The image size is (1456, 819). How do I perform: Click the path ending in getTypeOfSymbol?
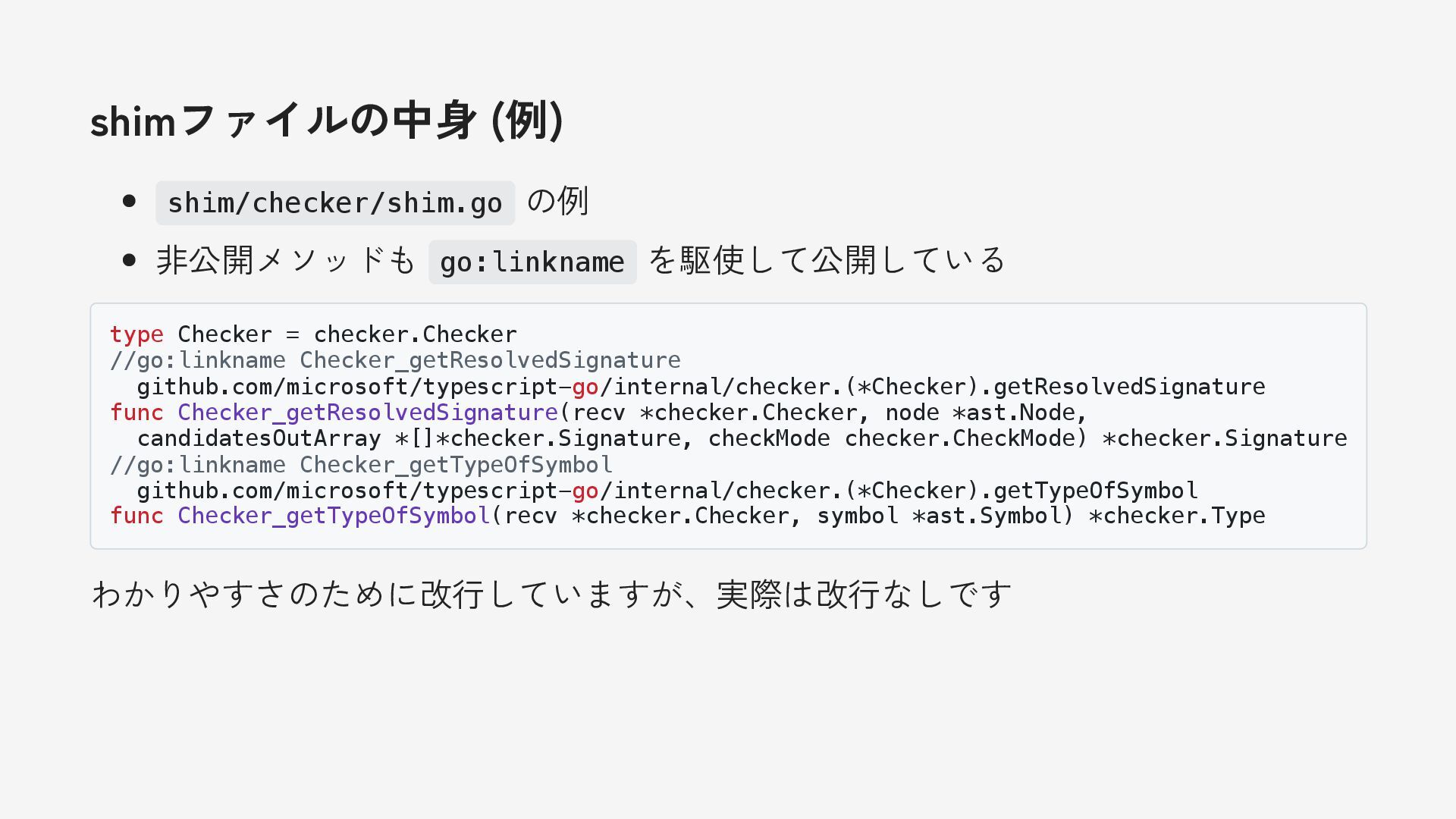[667, 491]
